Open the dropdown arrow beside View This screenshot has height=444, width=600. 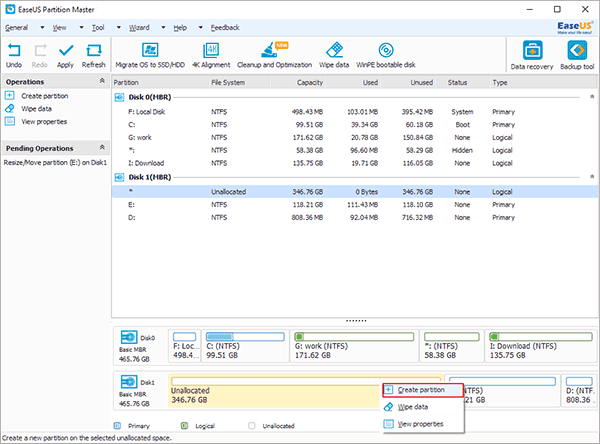tap(81, 28)
